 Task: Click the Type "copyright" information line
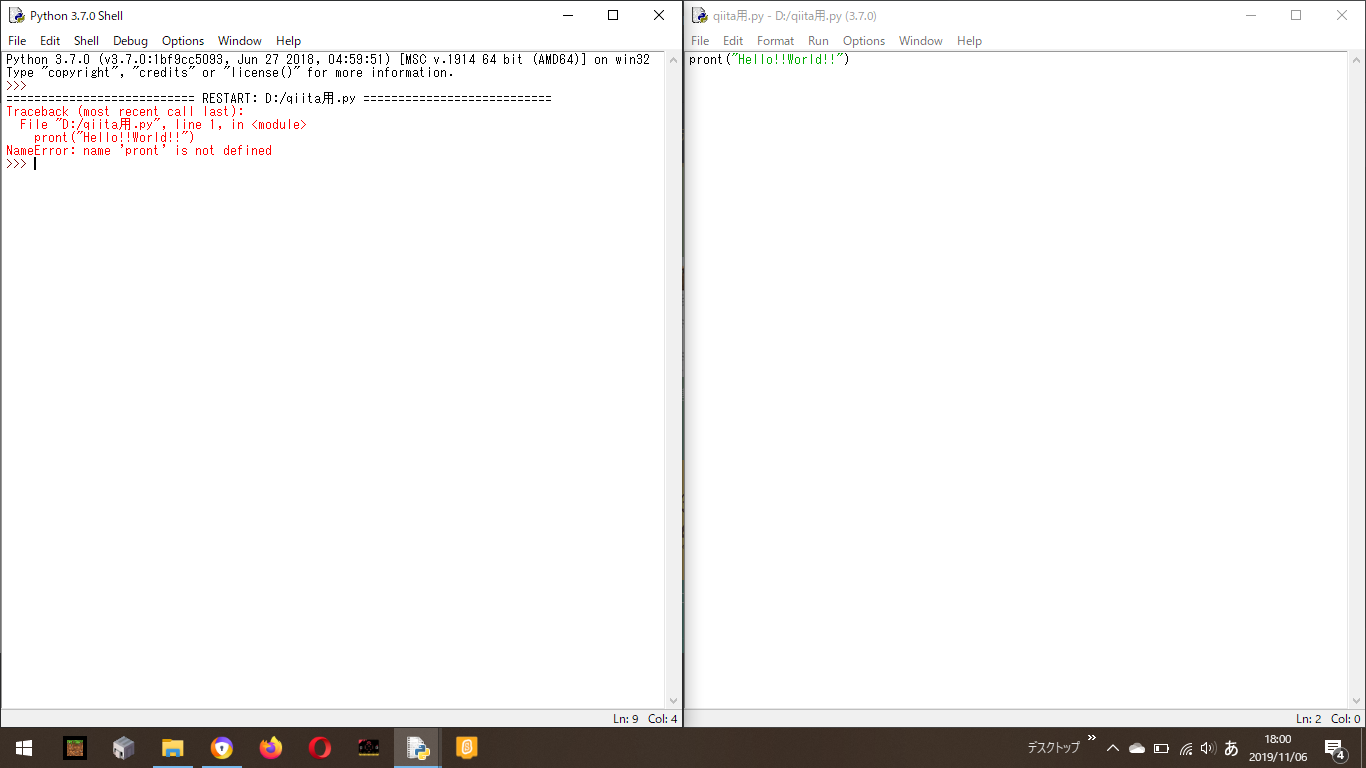click(x=230, y=73)
